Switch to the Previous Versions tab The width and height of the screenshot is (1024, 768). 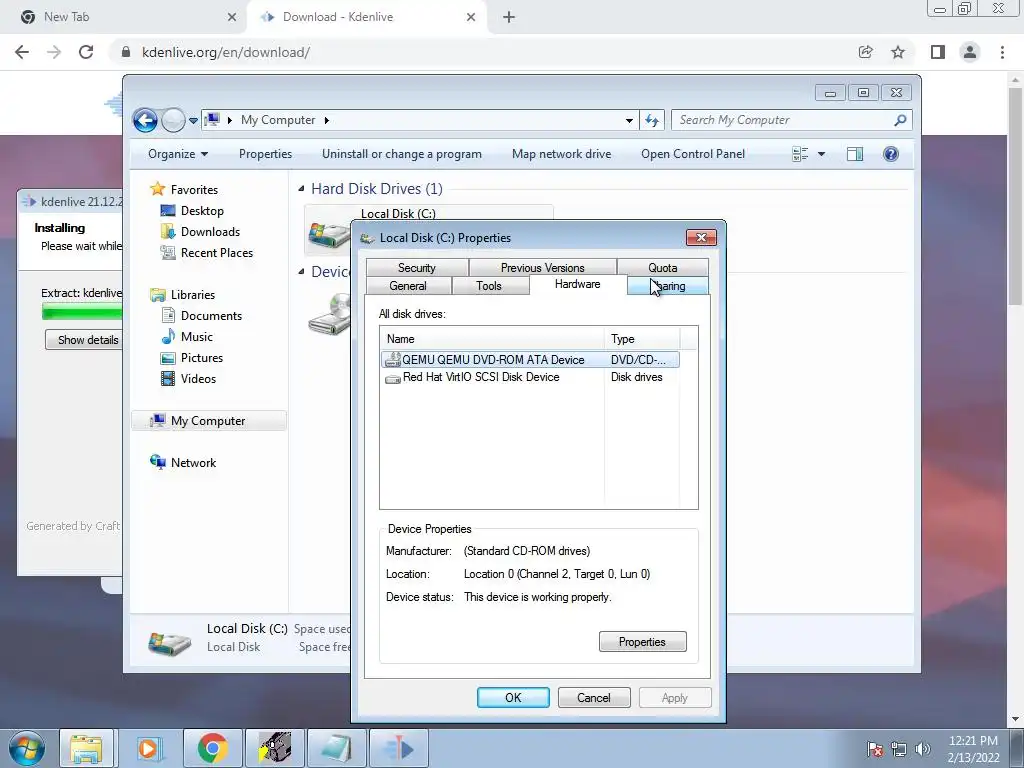(x=543, y=268)
